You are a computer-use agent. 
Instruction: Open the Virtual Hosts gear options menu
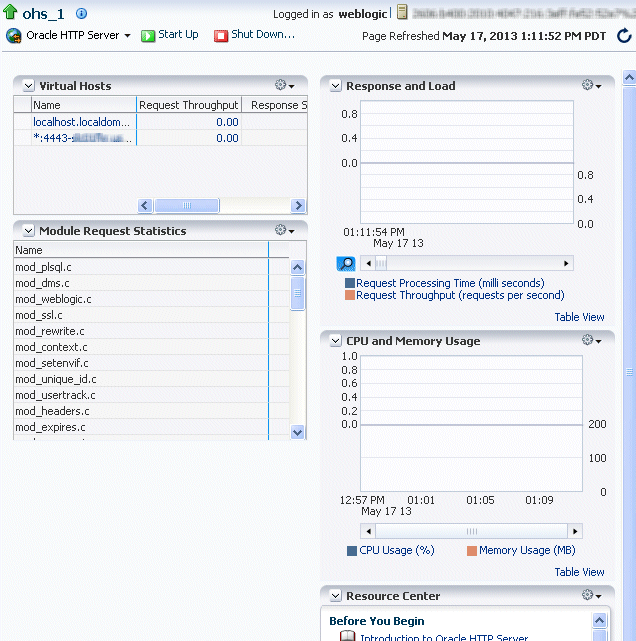pyautogui.click(x=284, y=85)
